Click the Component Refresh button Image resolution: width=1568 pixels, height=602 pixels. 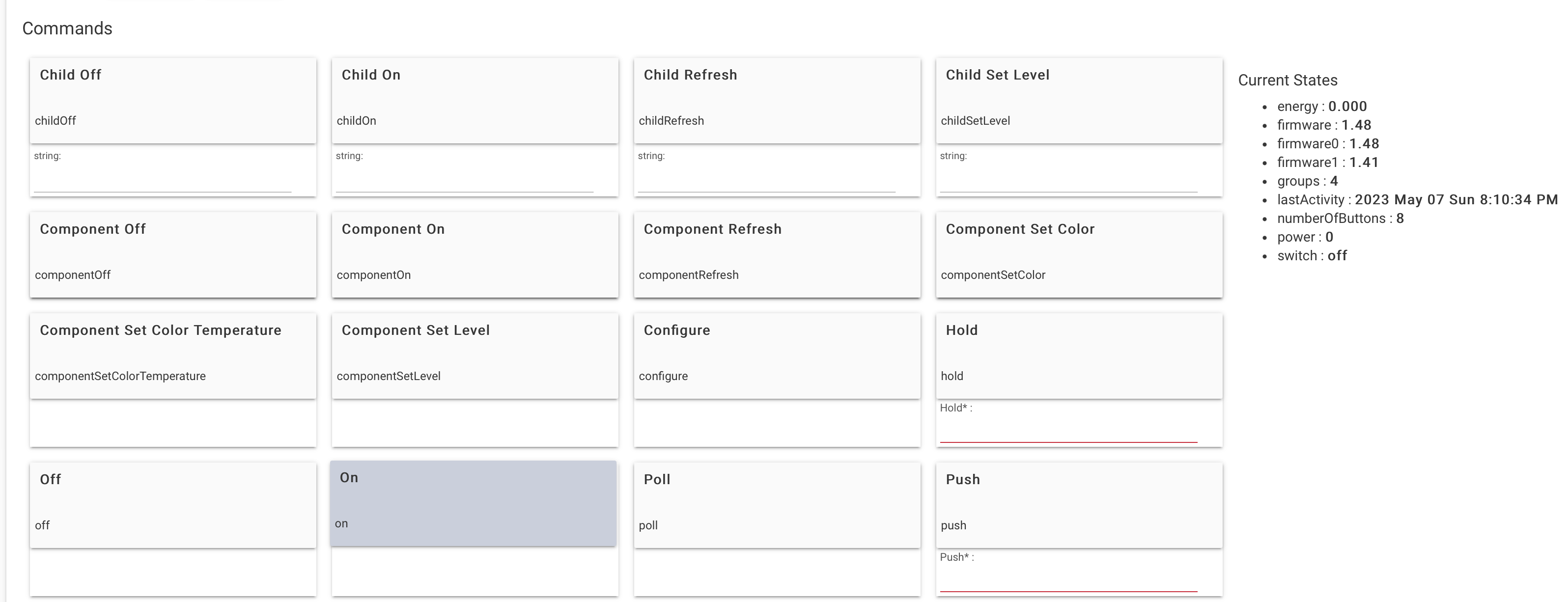pyautogui.click(x=777, y=255)
